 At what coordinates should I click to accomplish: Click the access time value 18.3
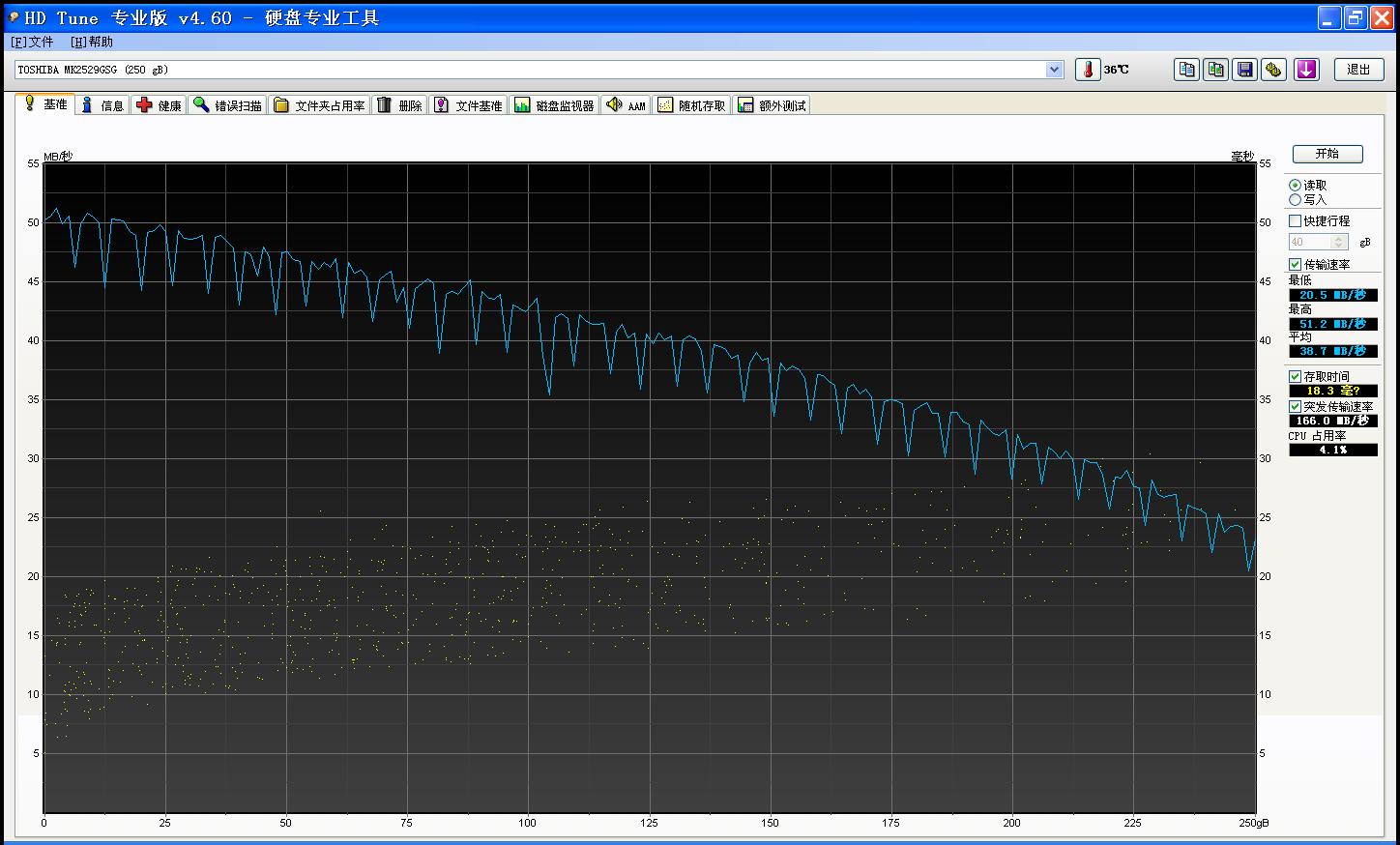[x=1332, y=391]
